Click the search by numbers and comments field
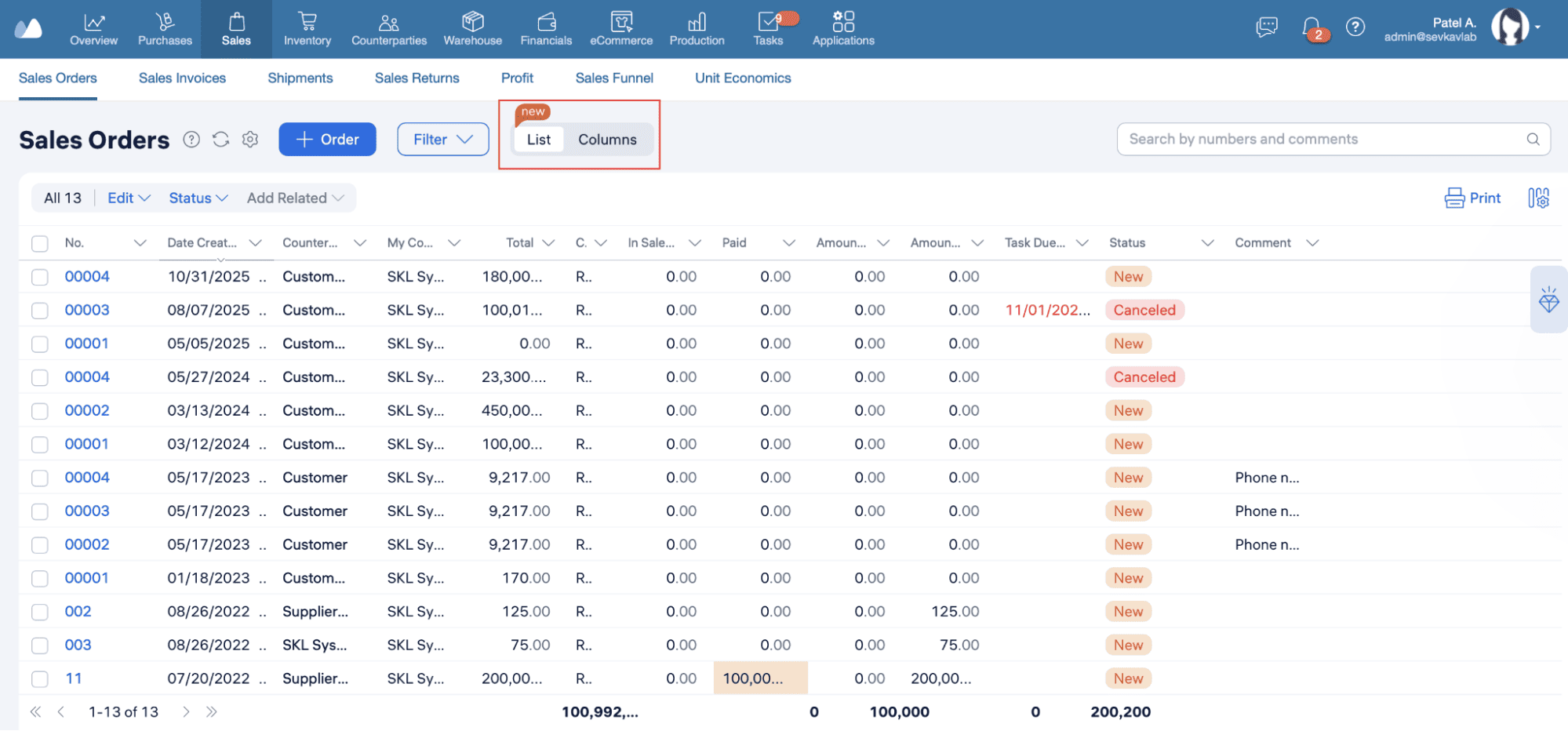The width and height of the screenshot is (1568, 731). coord(1332,139)
